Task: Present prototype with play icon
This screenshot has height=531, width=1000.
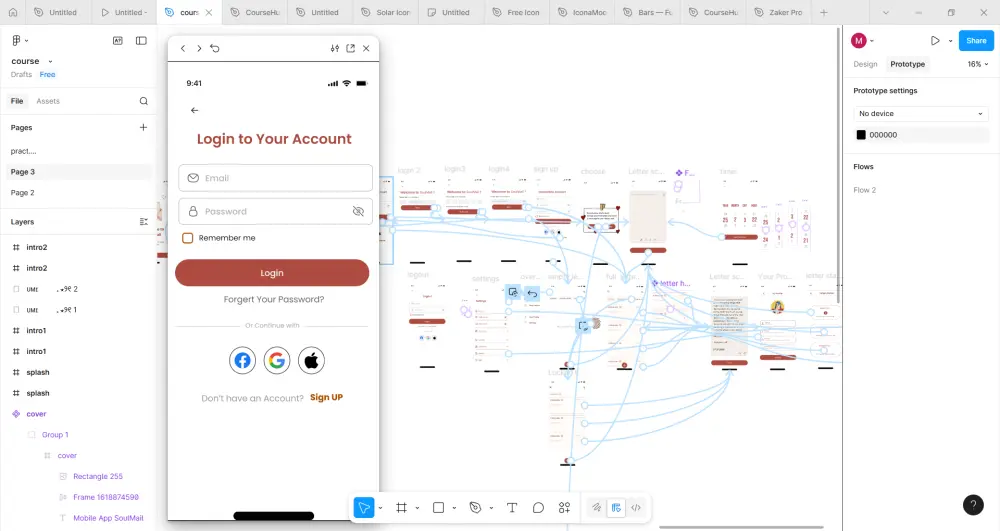Action: 935,41
